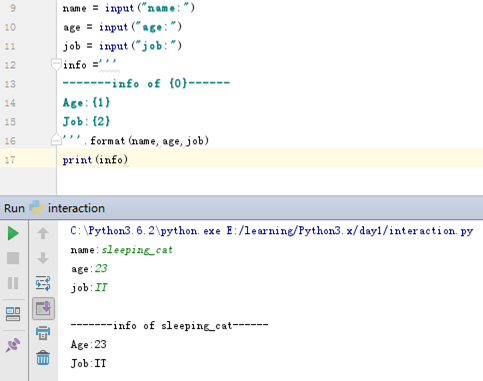Click the Pin tab pushpin icon
The image size is (483, 381).
[13, 345]
